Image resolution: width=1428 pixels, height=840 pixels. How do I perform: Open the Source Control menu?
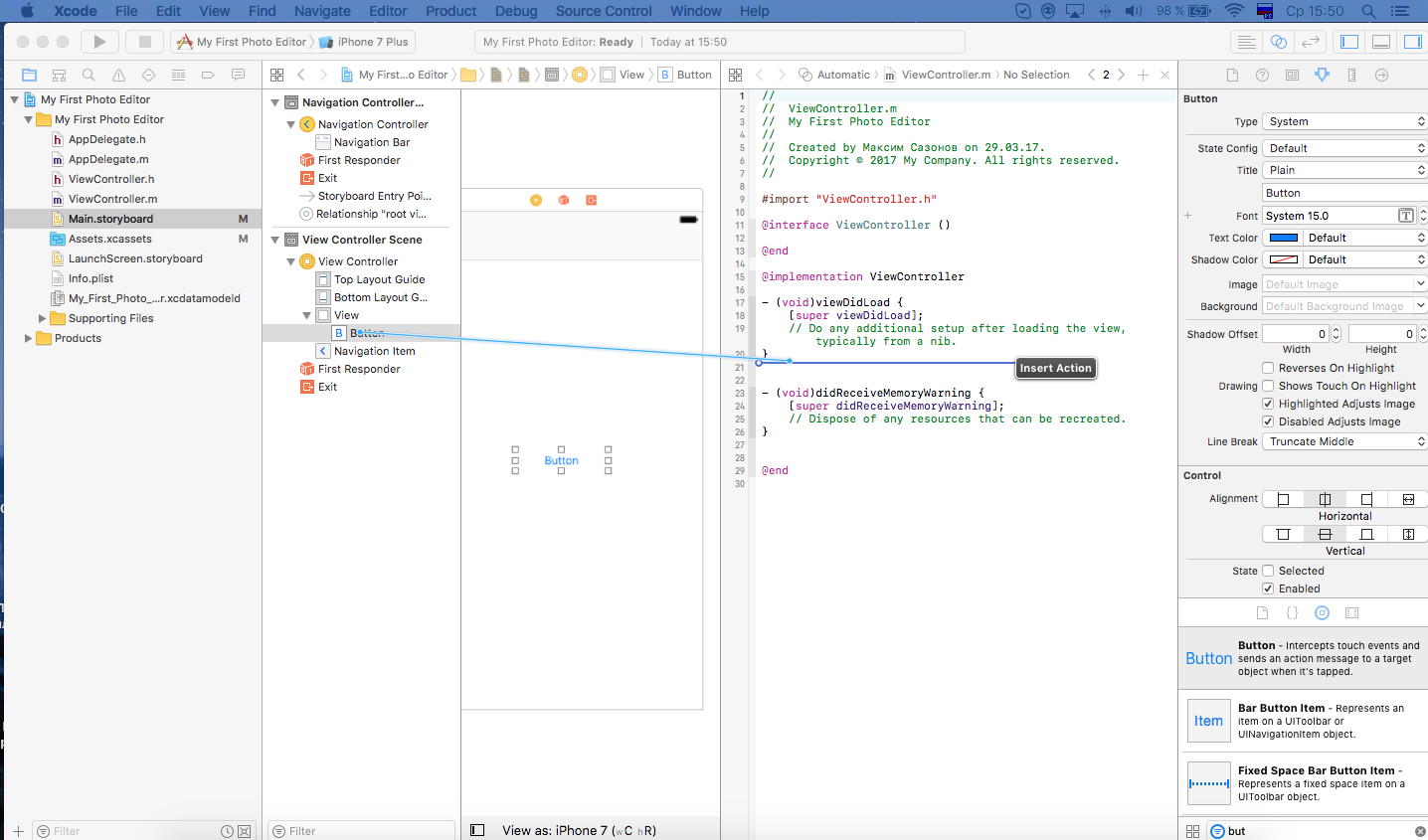604,11
